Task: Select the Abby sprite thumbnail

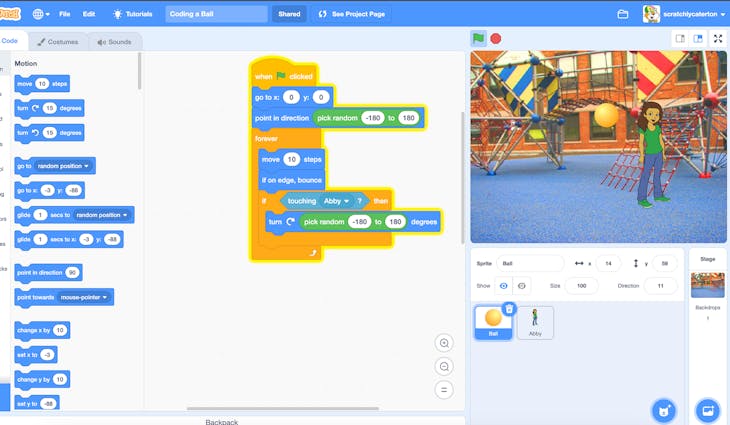Action: coord(535,322)
